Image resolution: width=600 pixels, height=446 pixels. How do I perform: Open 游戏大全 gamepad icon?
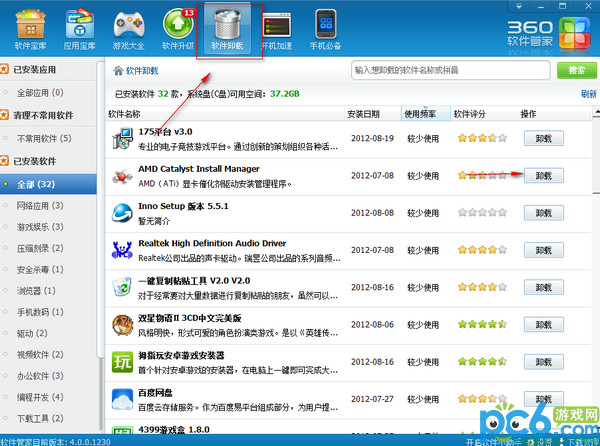(130, 30)
